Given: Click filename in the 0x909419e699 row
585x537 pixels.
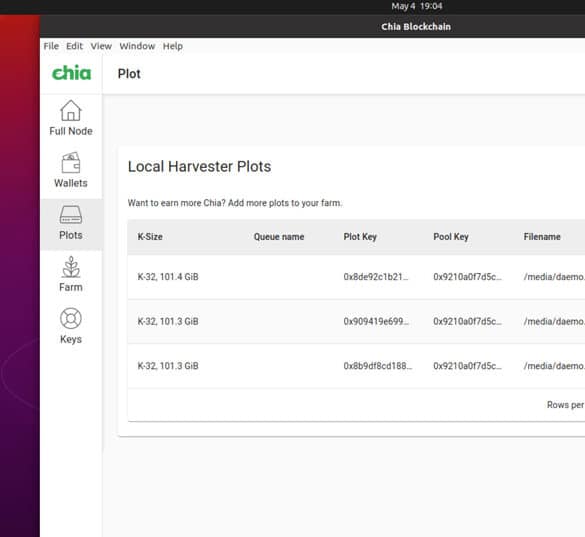Looking at the screenshot, I should [554, 321].
